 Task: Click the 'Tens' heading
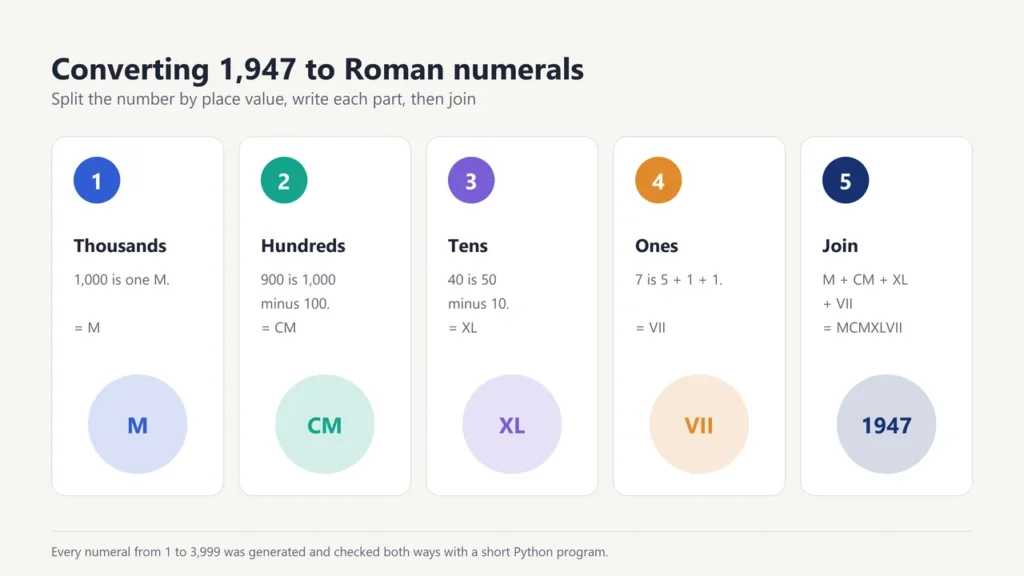pos(468,246)
